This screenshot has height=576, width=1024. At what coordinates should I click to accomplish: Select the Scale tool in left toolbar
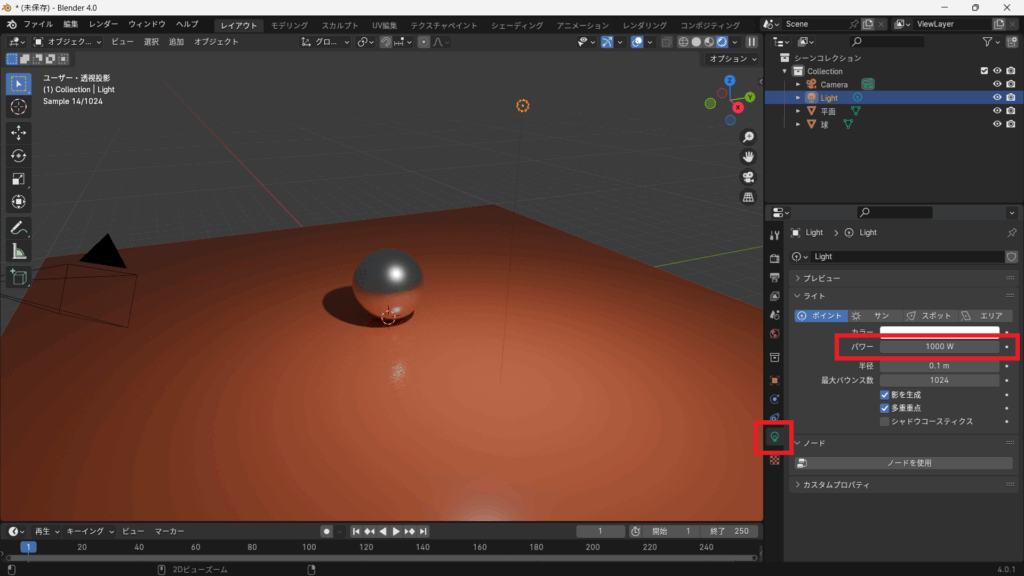[x=18, y=179]
